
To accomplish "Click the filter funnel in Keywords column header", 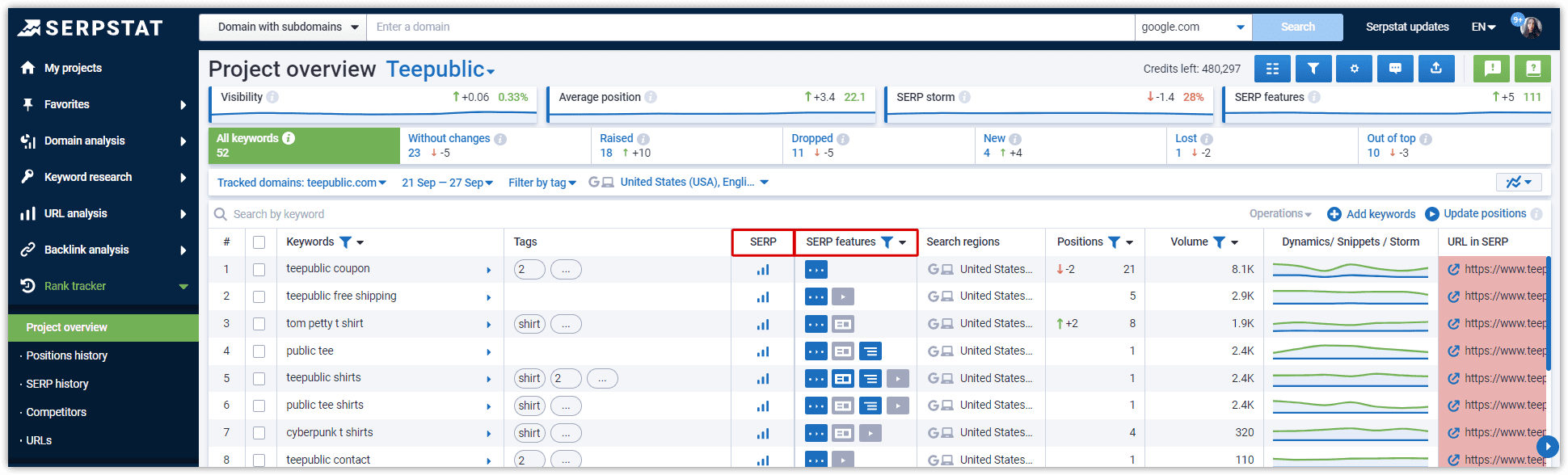I will point(345,242).
